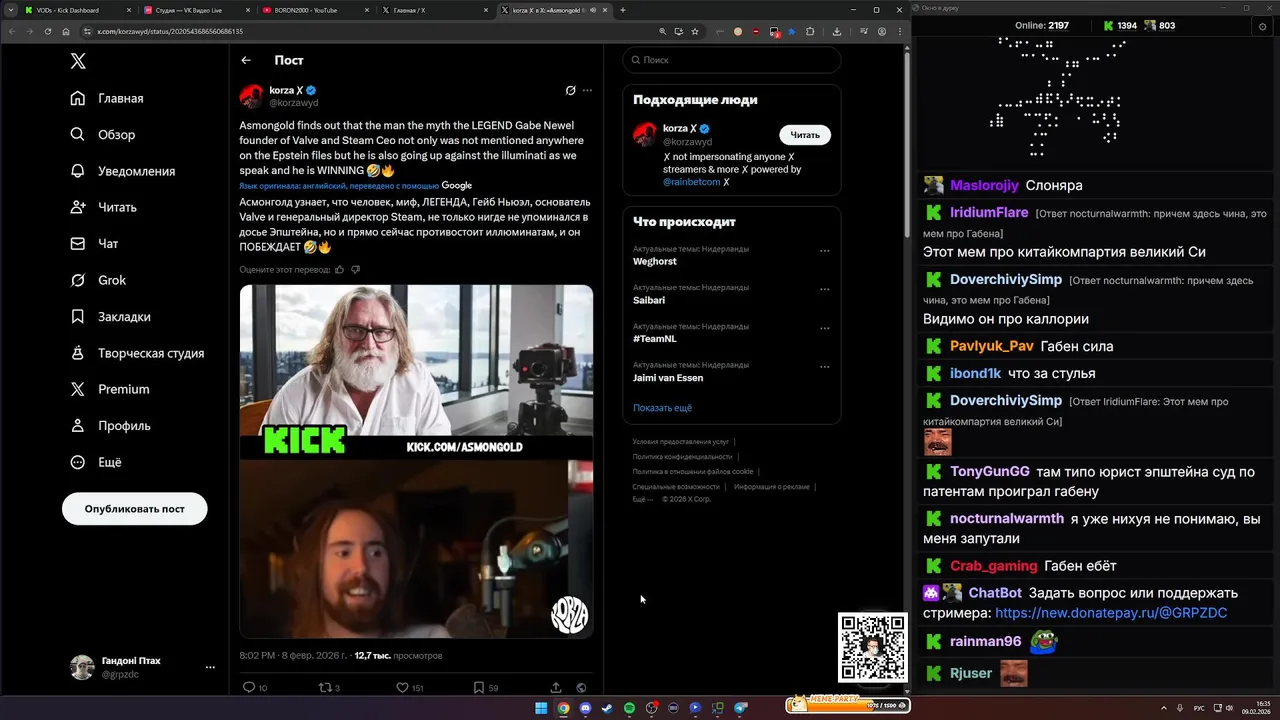This screenshot has height=720, width=1280.
Task: Click username TonyGunGG in chat
Action: click(989, 472)
